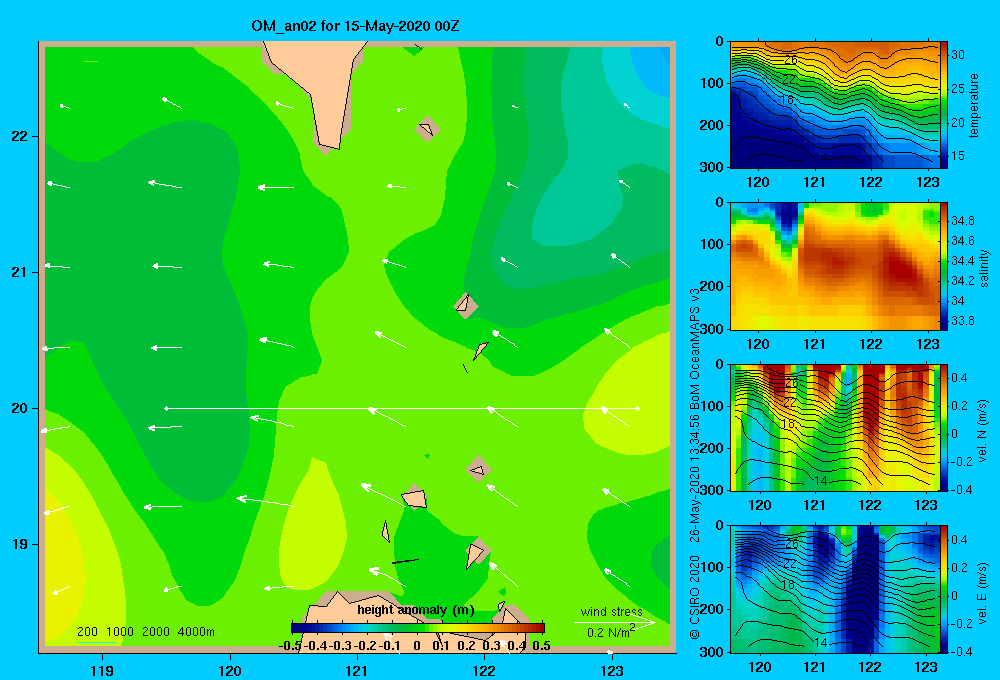Click longitude label 121 below the main map
The image size is (1000, 680).
[357, 670]
